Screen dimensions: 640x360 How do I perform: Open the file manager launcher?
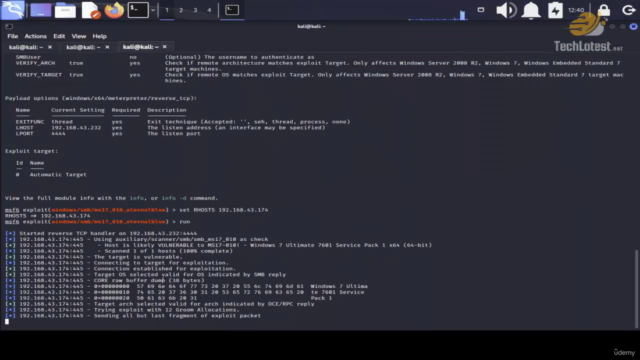click(x=65, y=10)
